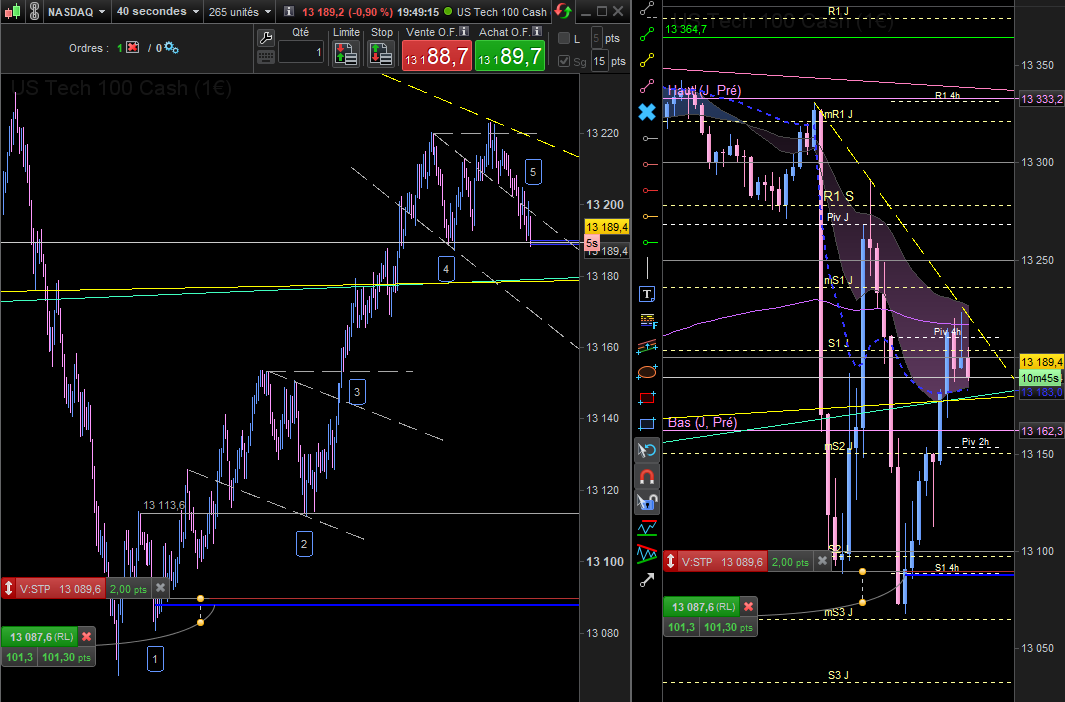Click the chain link chart-linking icon
The image size is (1065, 702).
(x=34, y=12)
